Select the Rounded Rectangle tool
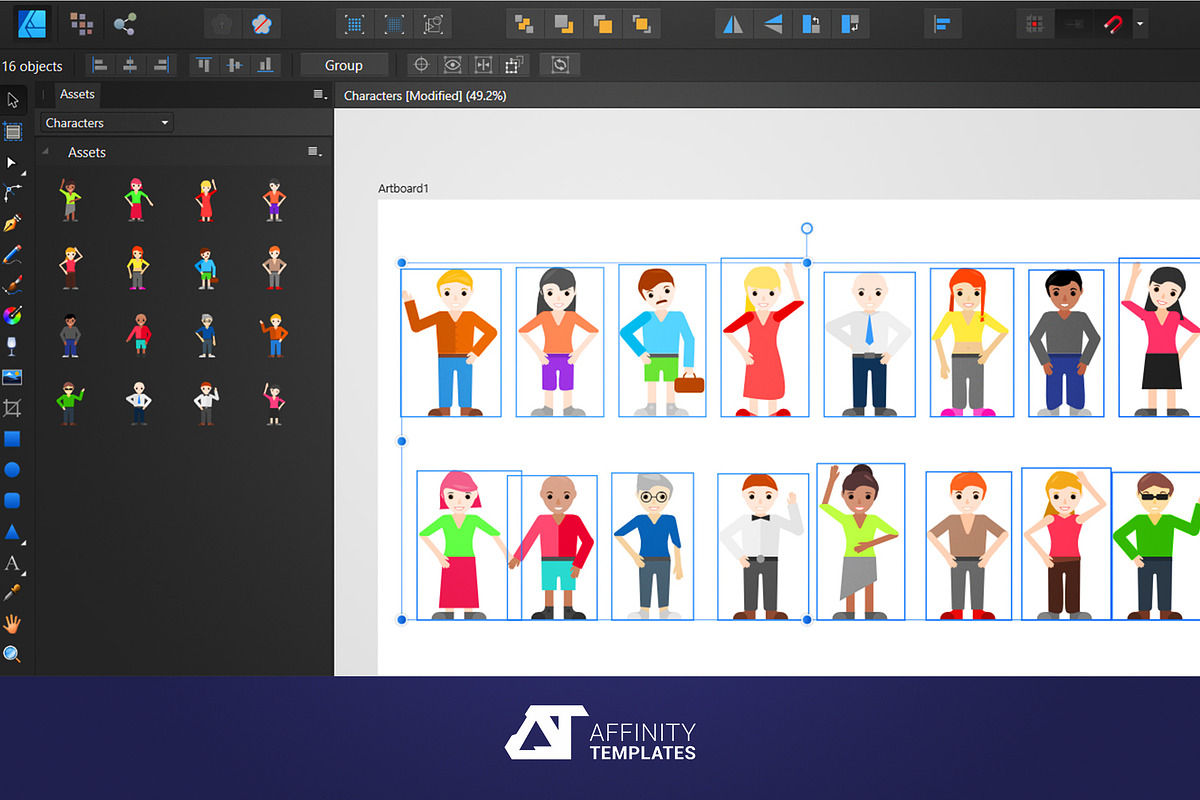This screenshot has width=1200, height=800. click(x=13, y=500)
